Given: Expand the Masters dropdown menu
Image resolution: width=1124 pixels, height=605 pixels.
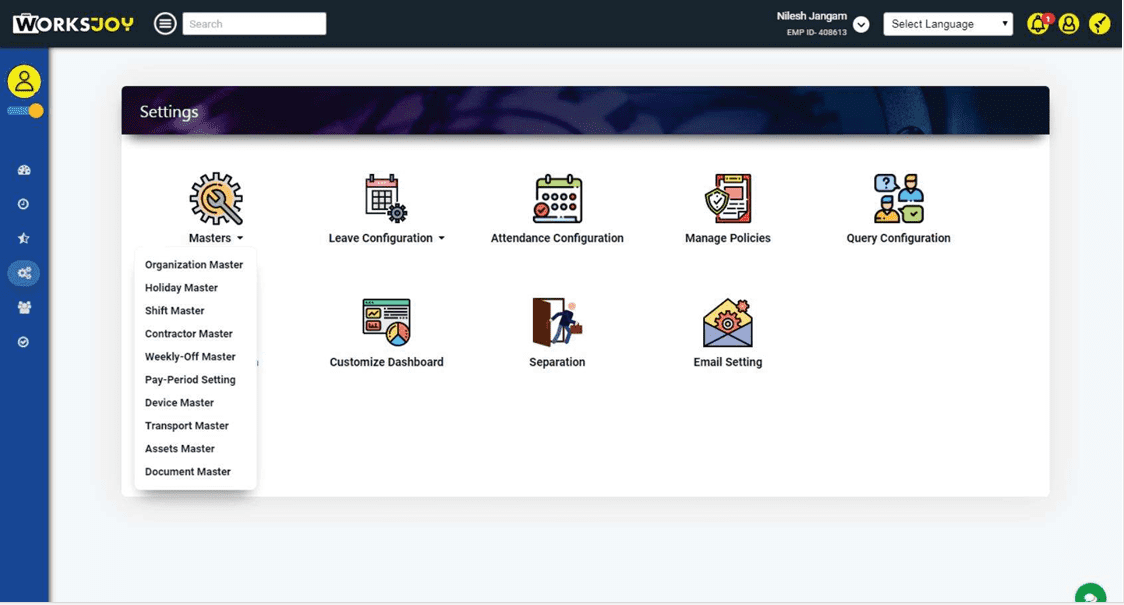Looking at the screenshot, I should (216, 238).
